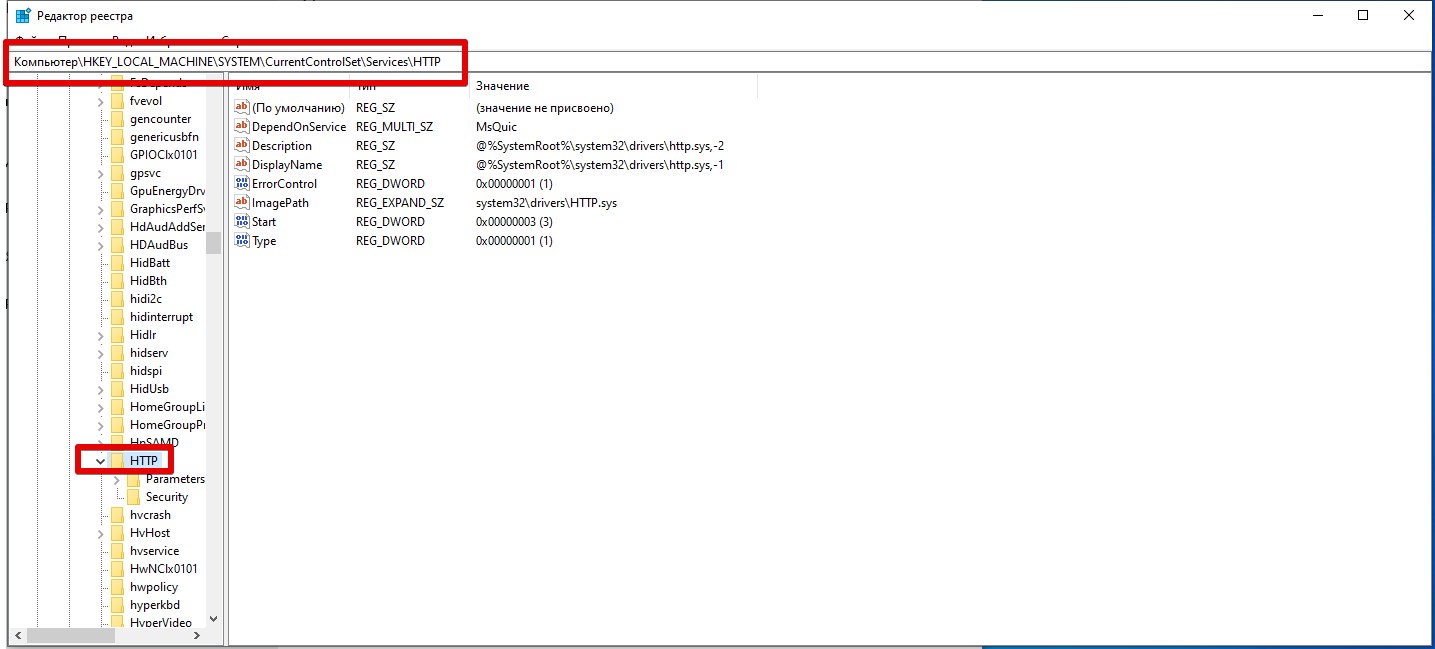The image size is (1435, 649).
Task: Click the Registry Editor app icon in title bar
Action: coord(22,16)
